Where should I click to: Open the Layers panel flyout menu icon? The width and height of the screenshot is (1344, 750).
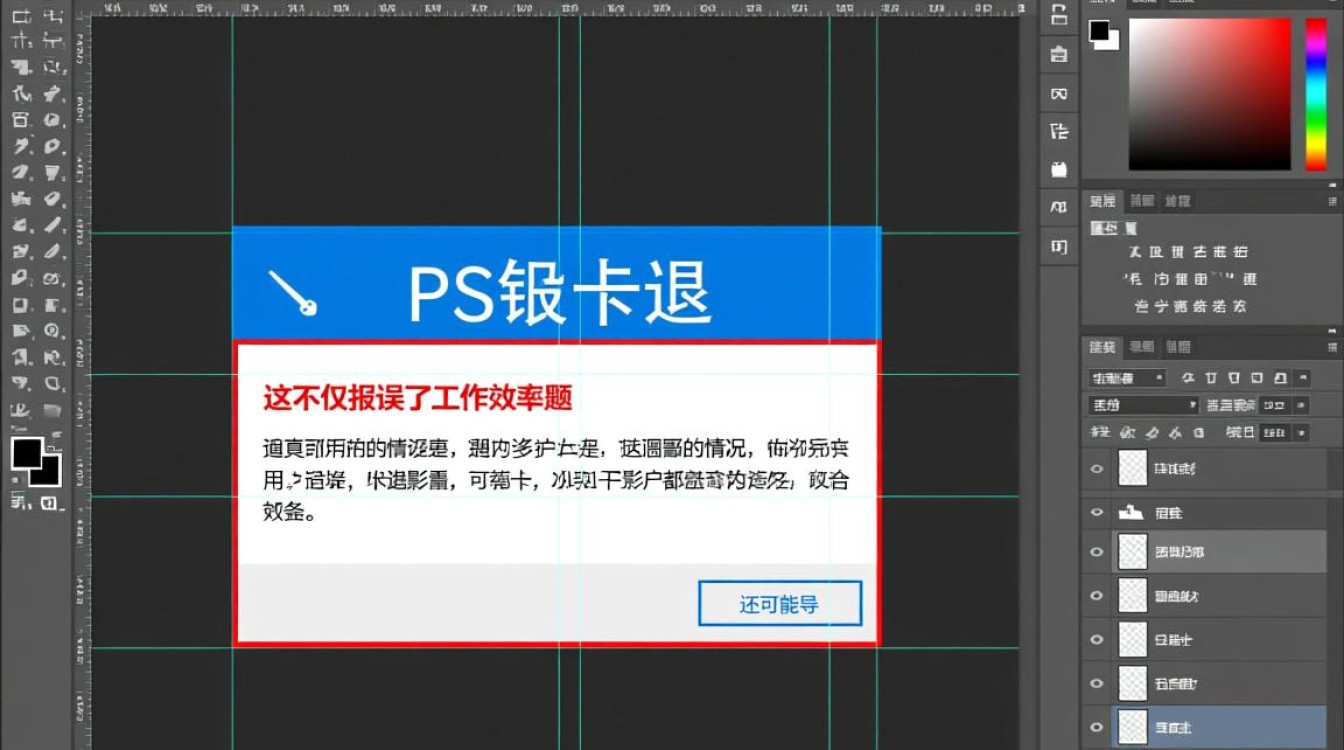(1332, 347)
